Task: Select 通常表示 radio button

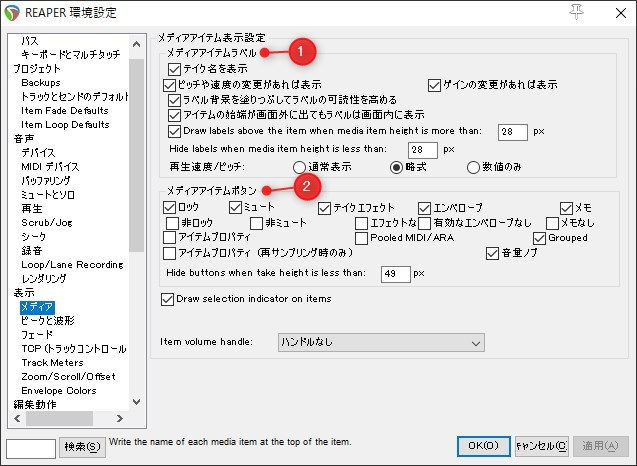Action: click(x=299, y=167)
